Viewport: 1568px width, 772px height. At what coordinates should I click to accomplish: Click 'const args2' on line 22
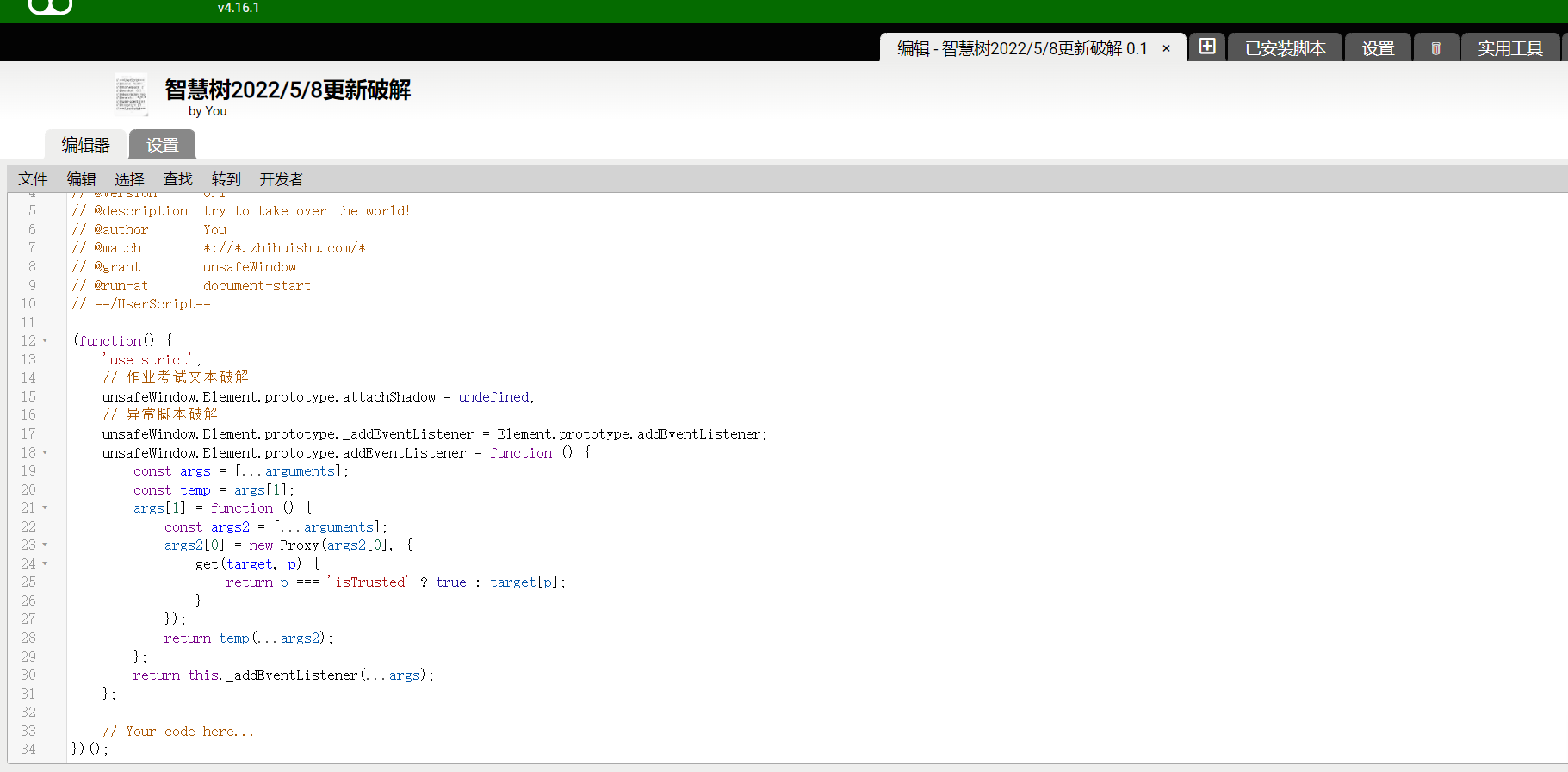[x=207, y=527]
